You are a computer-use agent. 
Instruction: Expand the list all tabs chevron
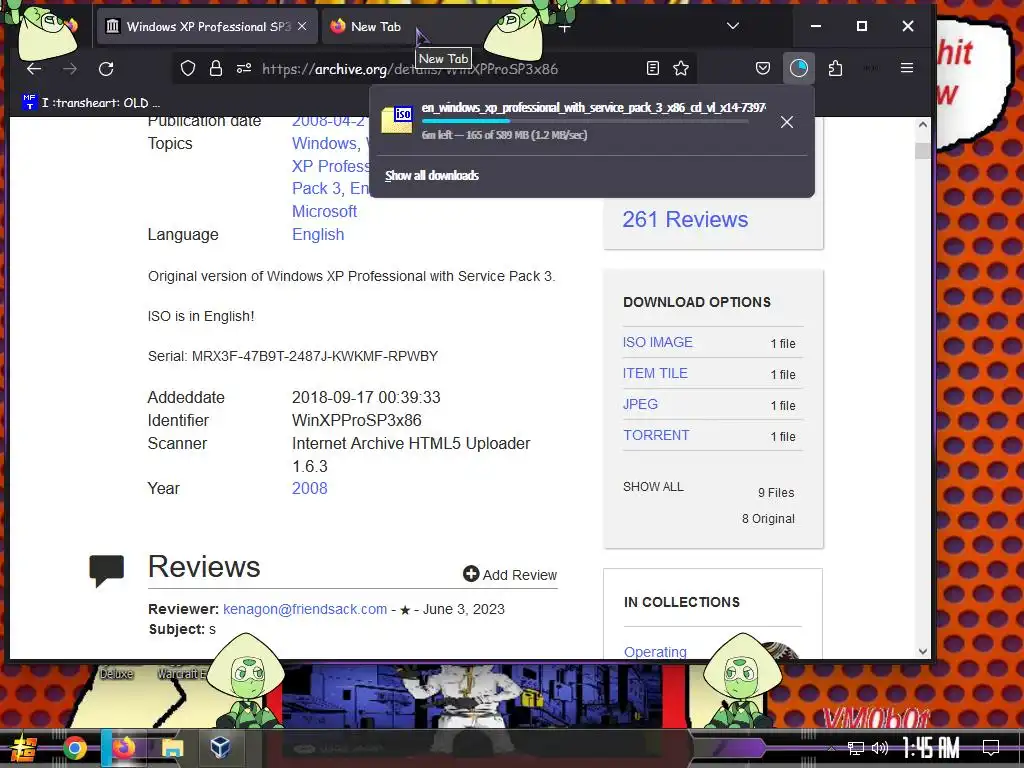click(733, 26)
